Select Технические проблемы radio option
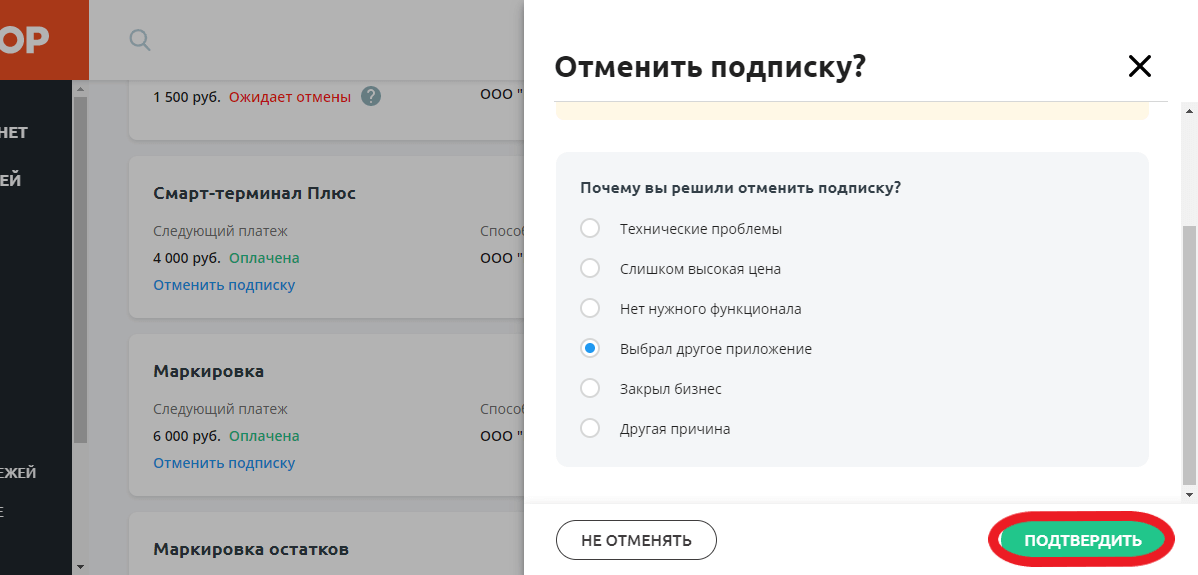 [x=590, y=228]
